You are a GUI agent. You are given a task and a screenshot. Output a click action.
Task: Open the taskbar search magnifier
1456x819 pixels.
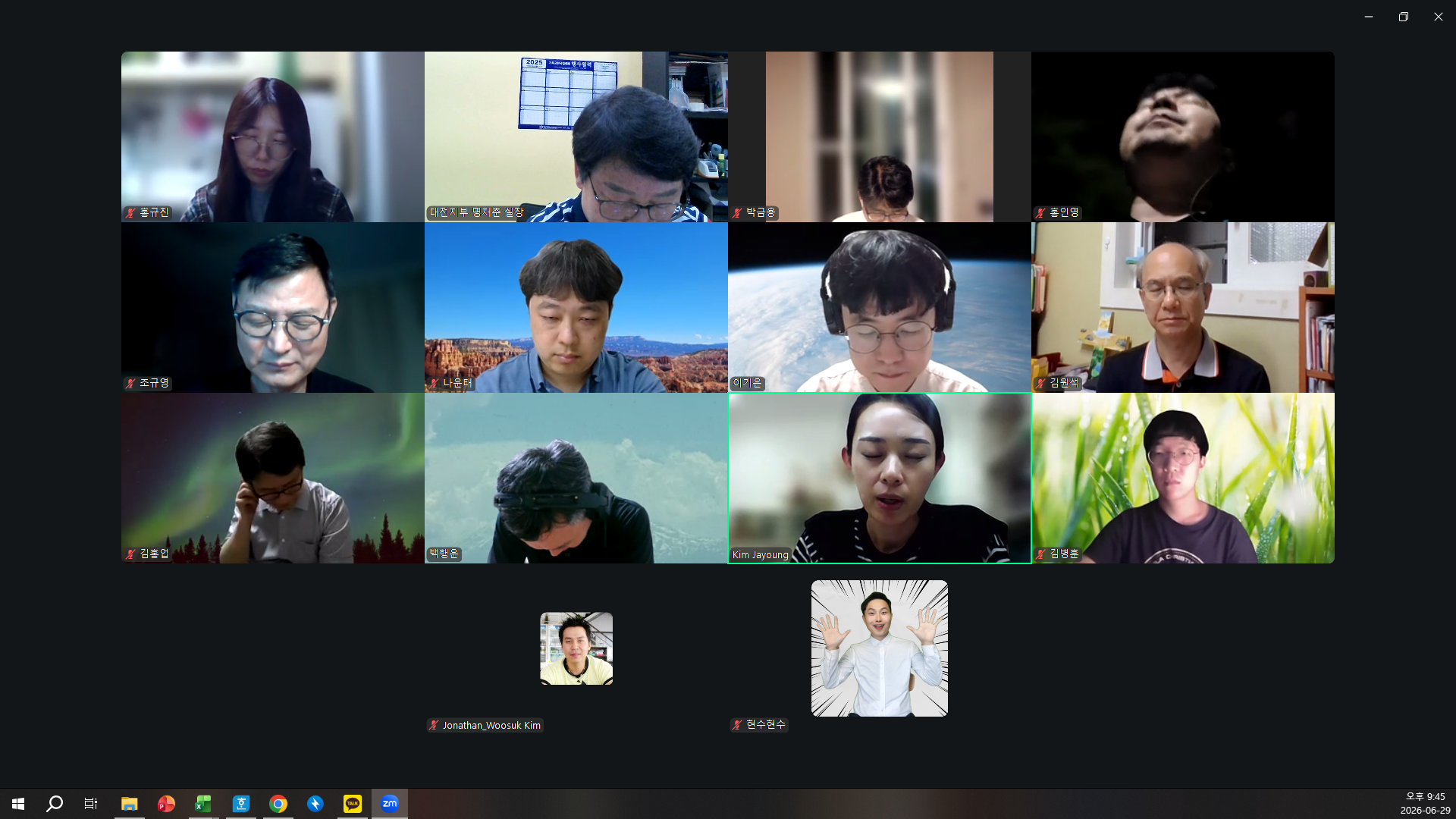pyautogui.click(x=55, y=804)
